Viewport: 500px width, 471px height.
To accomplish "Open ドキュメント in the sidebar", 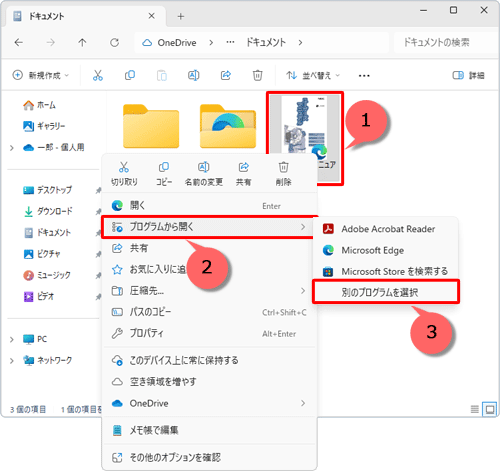I will click(x=47, y=233).
